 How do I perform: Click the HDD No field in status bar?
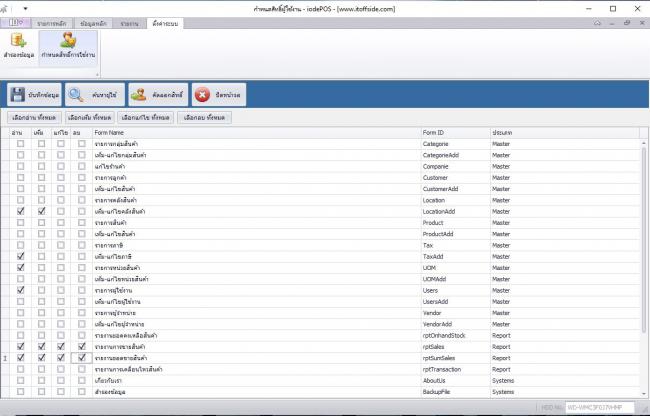click(x=600, y=408)
